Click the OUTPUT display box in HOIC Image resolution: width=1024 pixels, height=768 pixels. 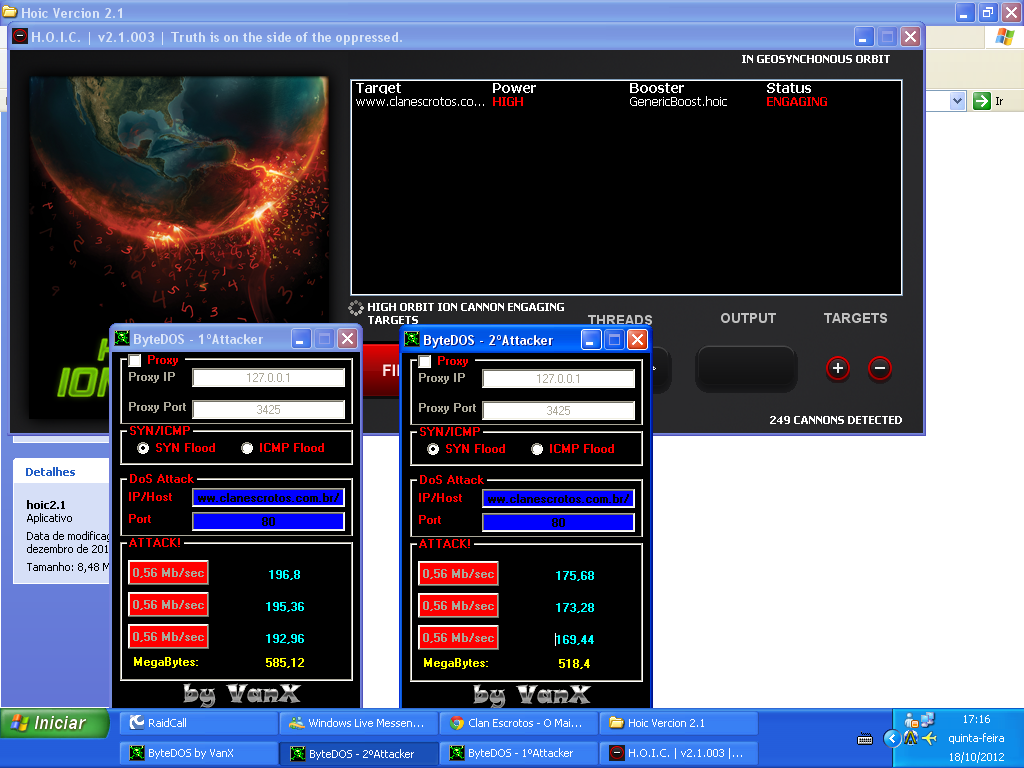tap(746, 369)
